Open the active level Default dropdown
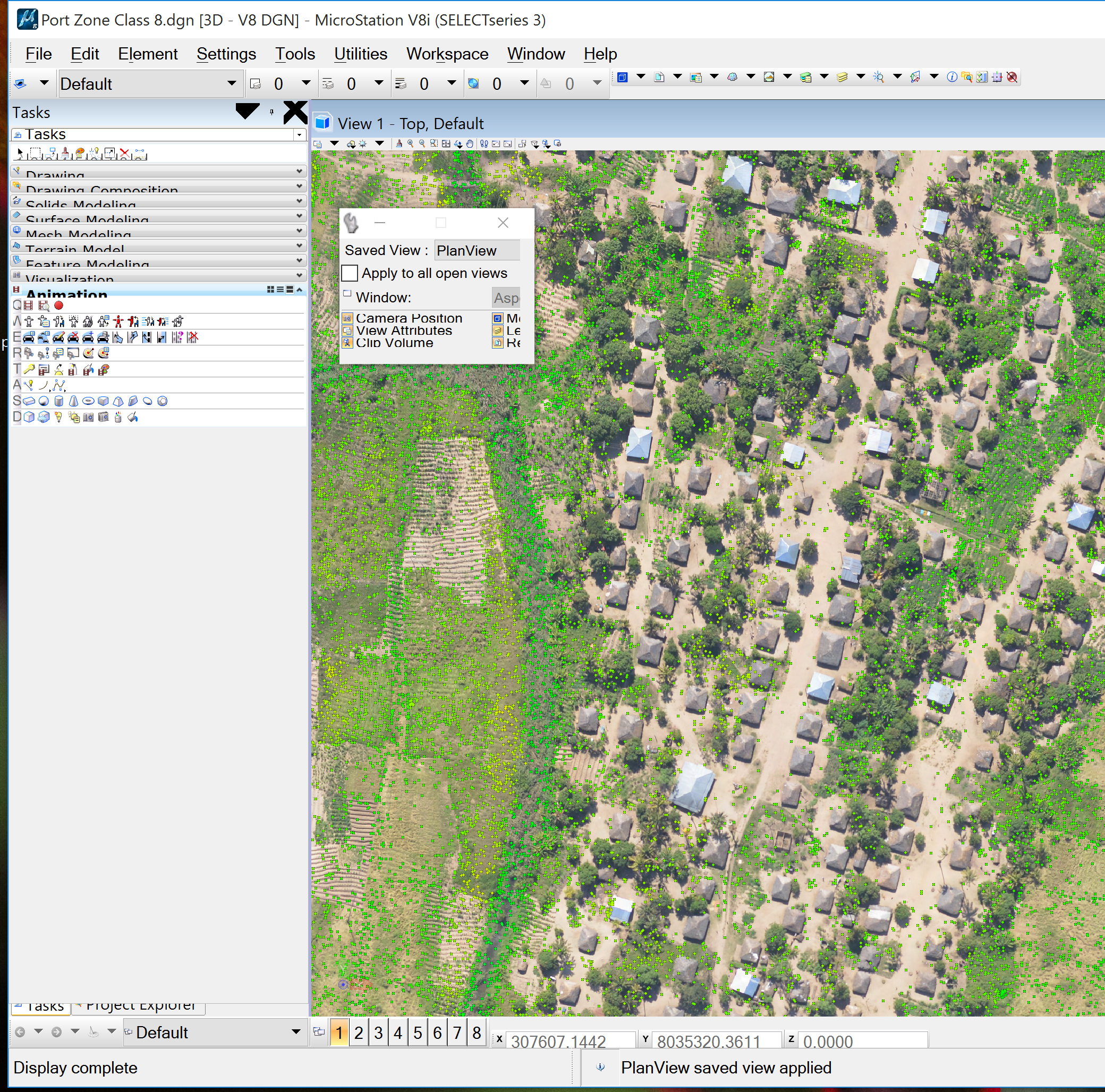This screenshot has width=1105, height=1092. point(231,83)
